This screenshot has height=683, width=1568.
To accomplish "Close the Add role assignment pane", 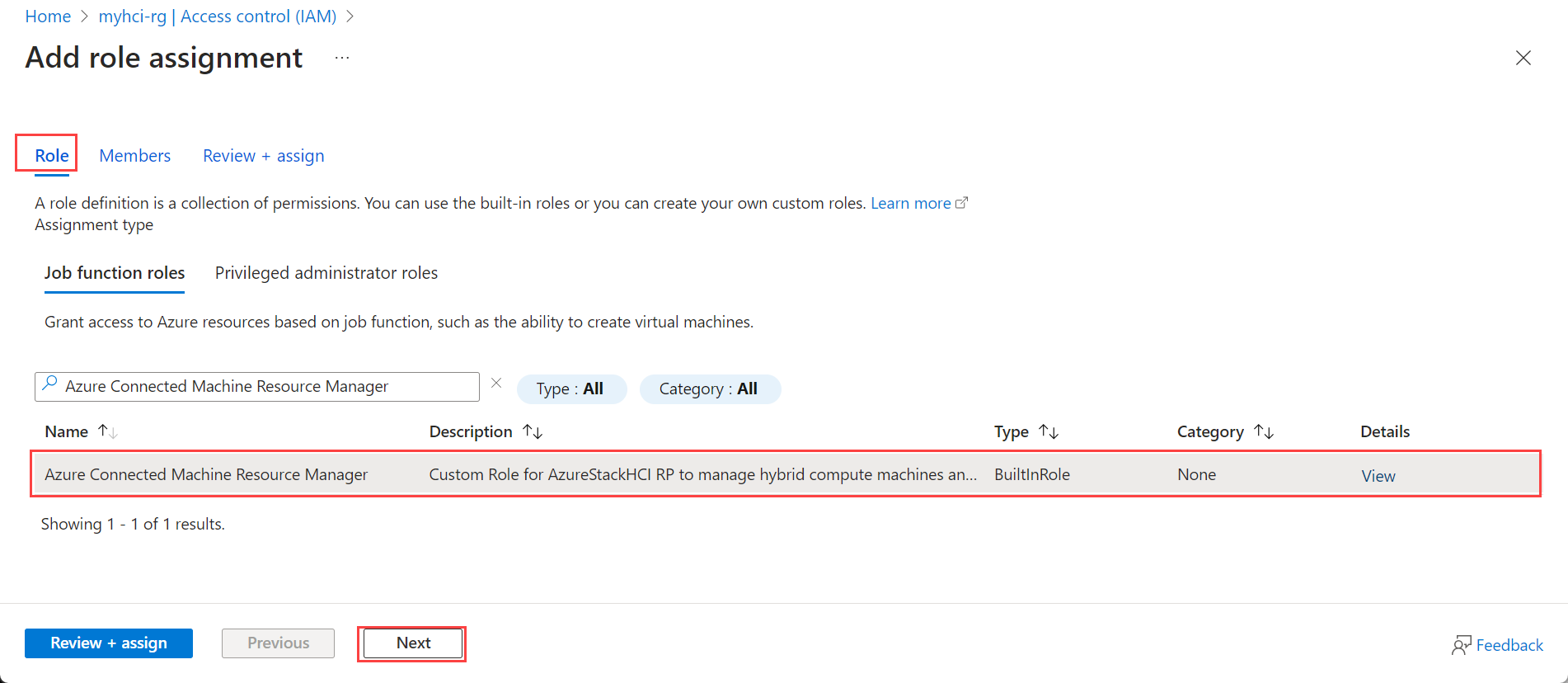I will [x=1523, y=58].
